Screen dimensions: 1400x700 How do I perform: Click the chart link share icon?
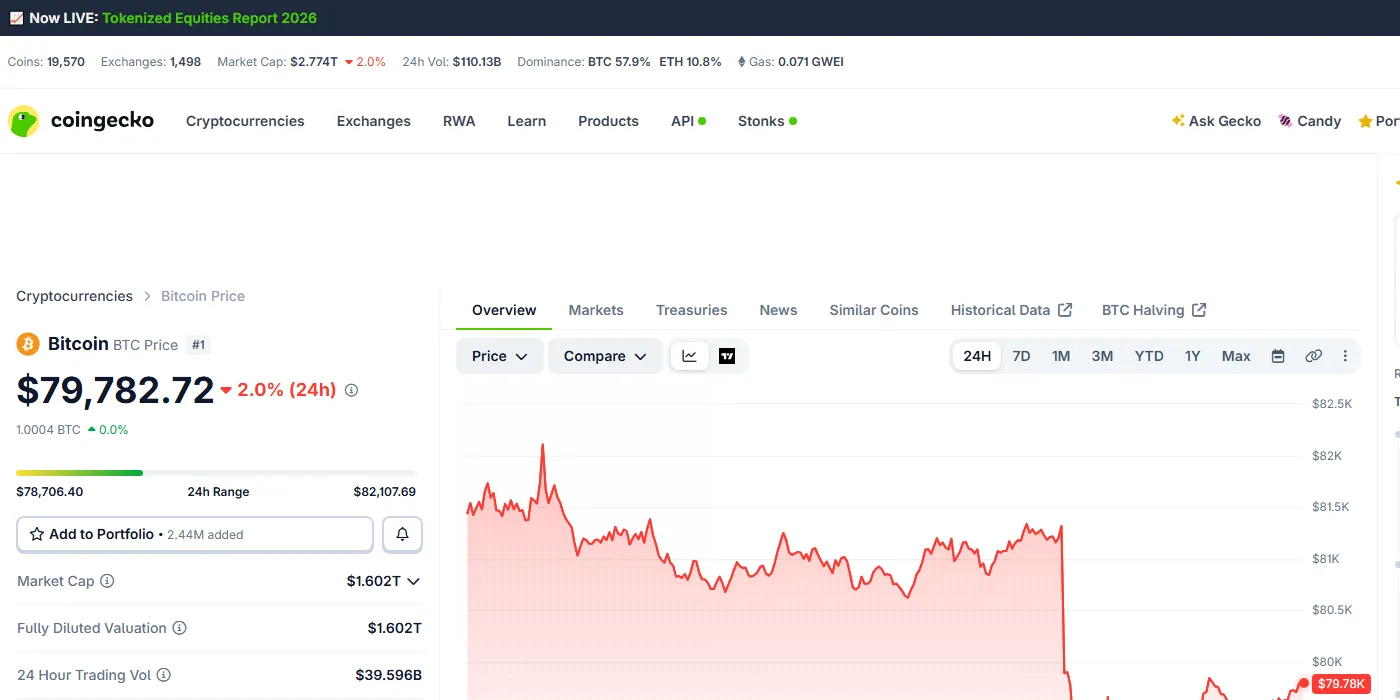tap(1314, 356)
